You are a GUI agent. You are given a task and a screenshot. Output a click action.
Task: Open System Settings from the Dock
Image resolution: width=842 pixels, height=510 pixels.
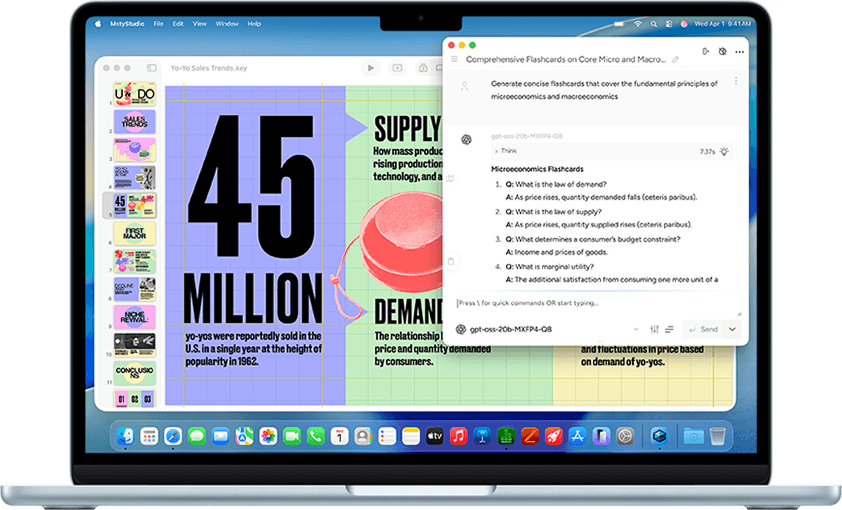pos(625,436)
